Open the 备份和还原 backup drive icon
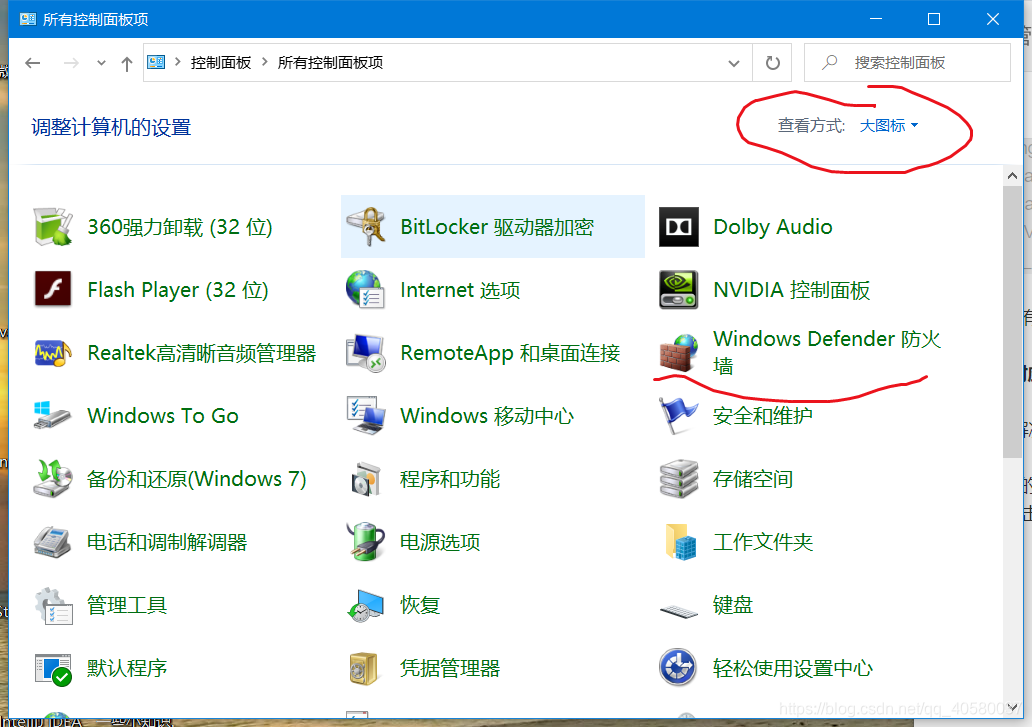 point(53,479)
